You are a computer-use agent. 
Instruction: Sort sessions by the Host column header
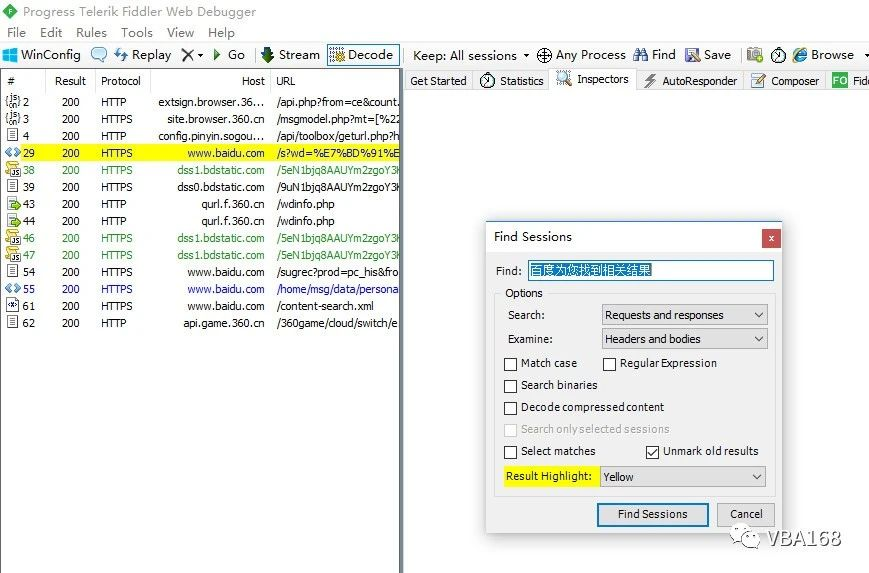click(211, 81)
